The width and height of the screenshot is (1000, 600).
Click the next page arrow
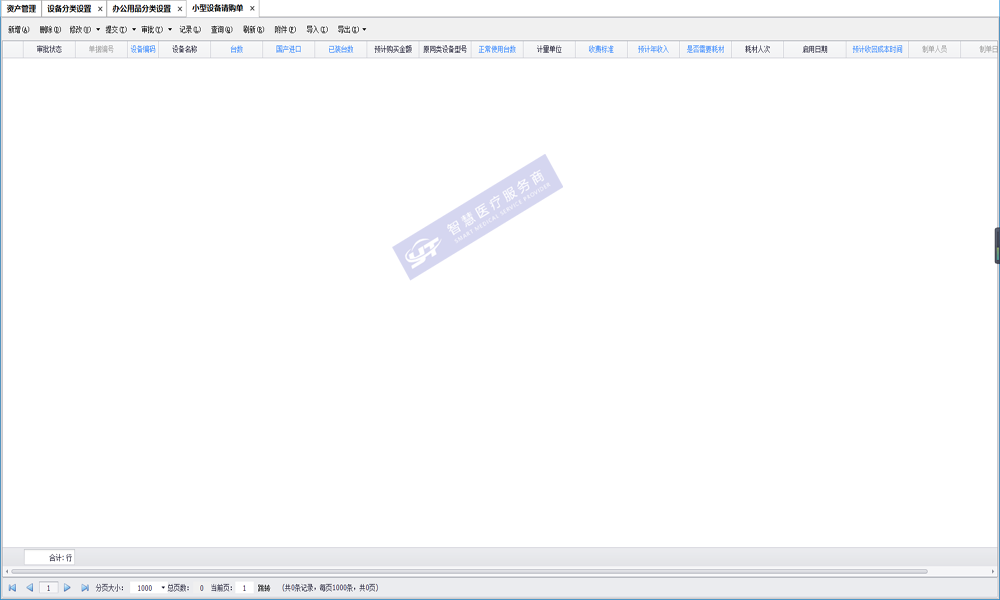click(68, 588)
